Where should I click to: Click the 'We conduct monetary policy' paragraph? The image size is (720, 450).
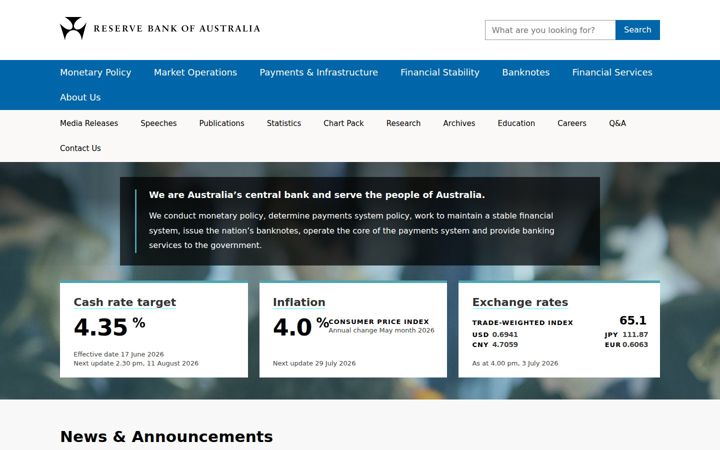pos(352,231)
